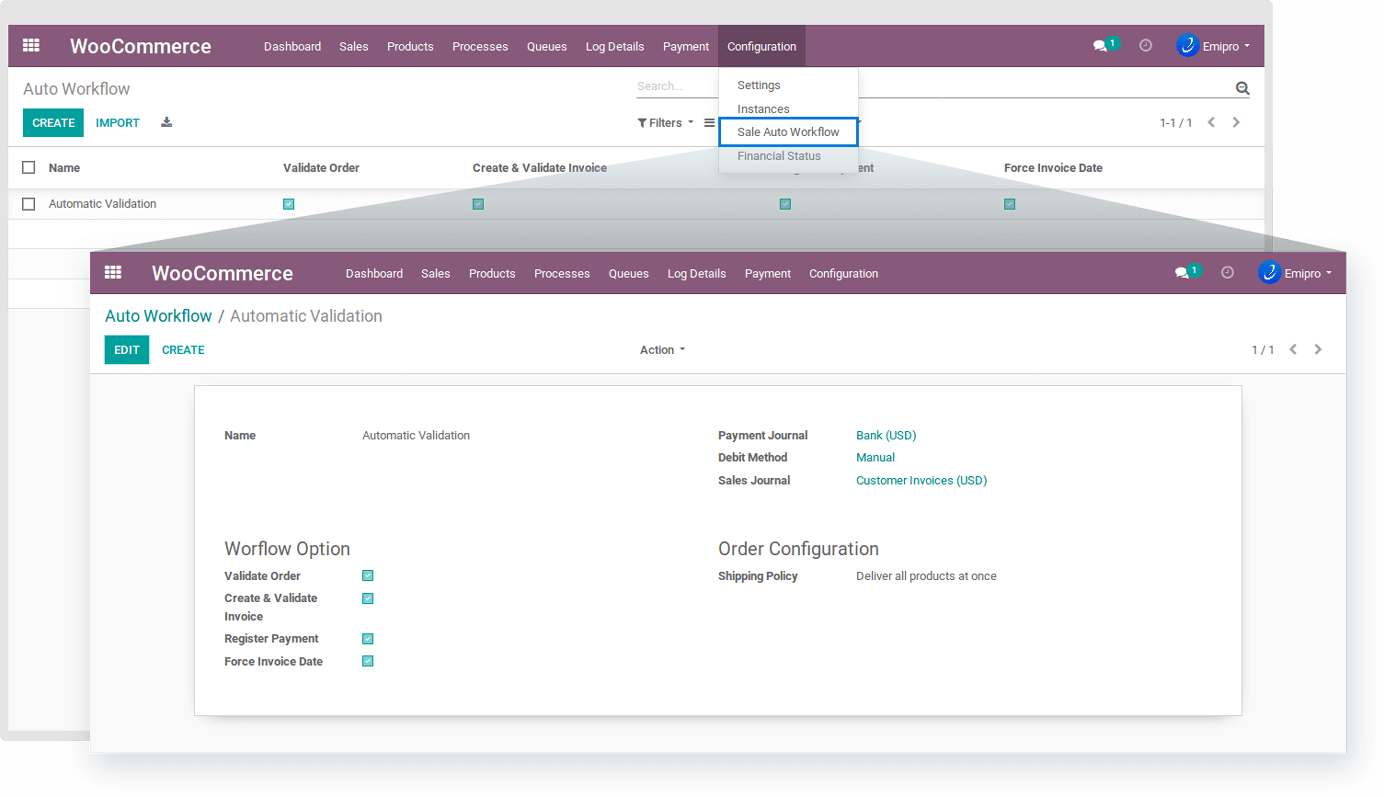Open the Dashboard menu in the back list window
Screen dimensions: 1384x797
292,46
